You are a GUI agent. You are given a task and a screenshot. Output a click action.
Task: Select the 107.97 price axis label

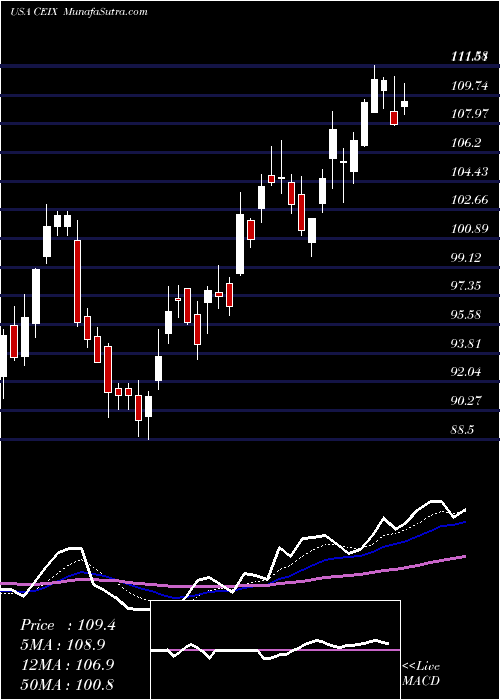pos(470,114)
